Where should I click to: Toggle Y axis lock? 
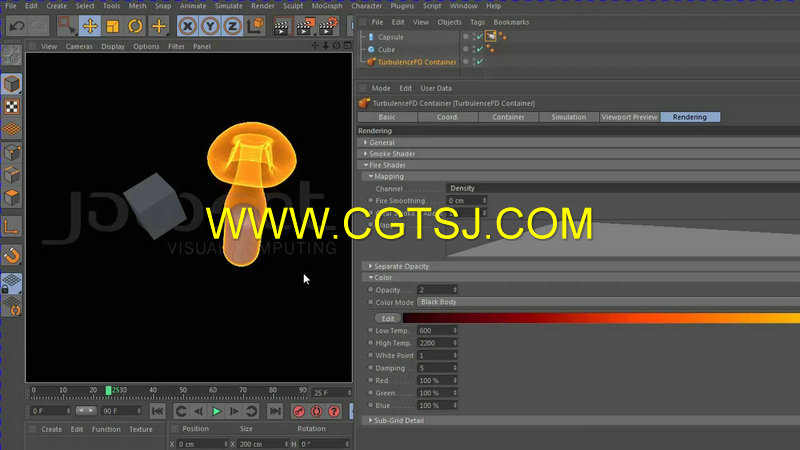tap(210, 26)
